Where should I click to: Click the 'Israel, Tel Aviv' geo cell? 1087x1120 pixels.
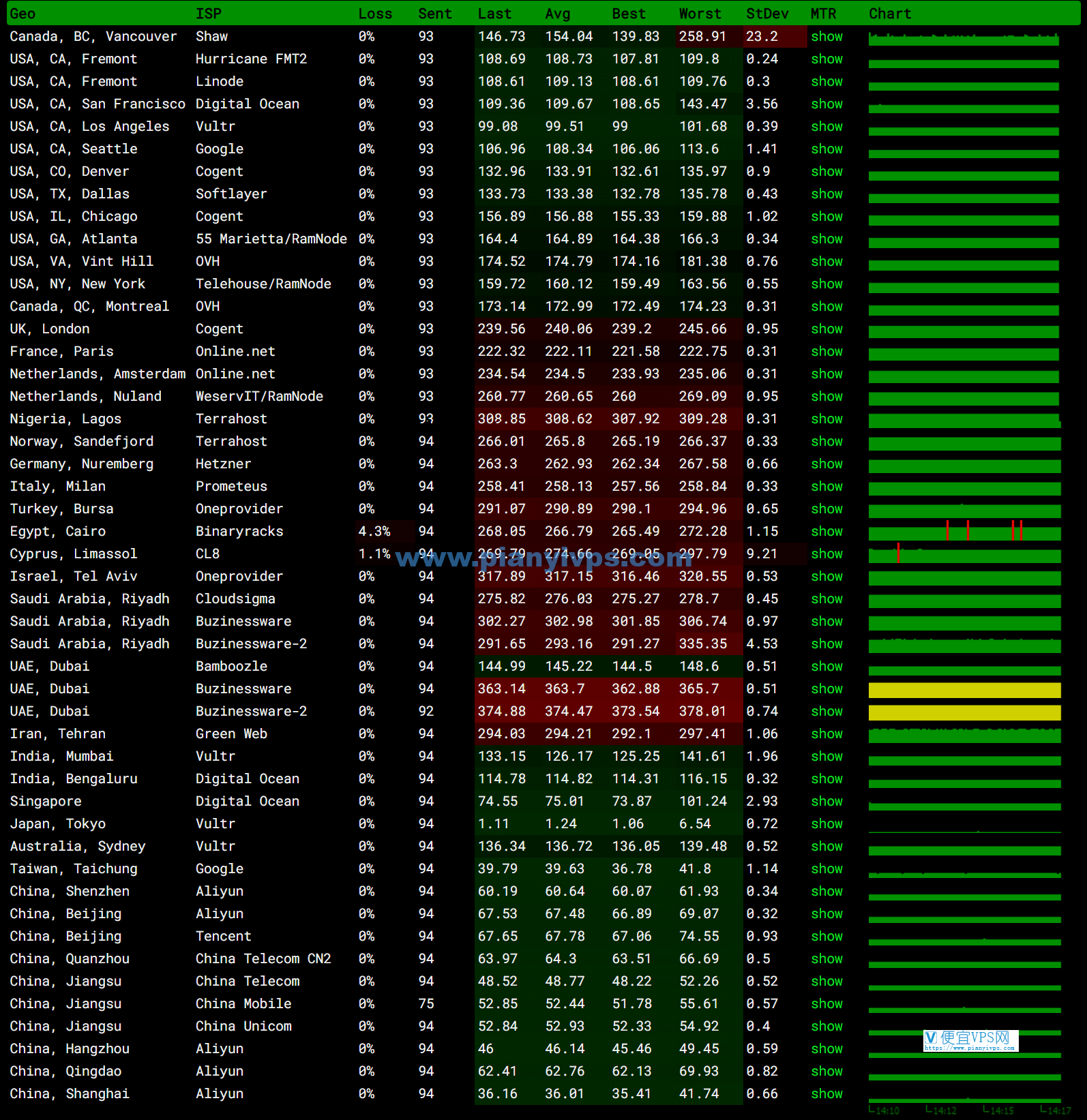74,577
